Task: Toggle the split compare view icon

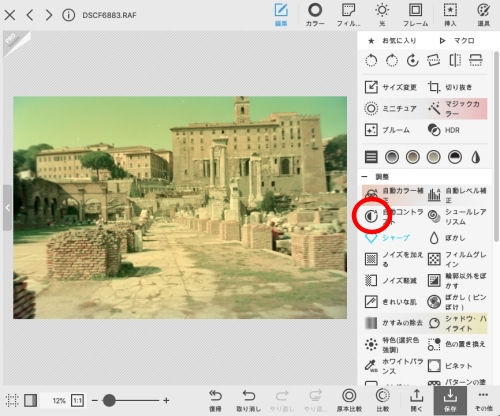Action: 30,400
